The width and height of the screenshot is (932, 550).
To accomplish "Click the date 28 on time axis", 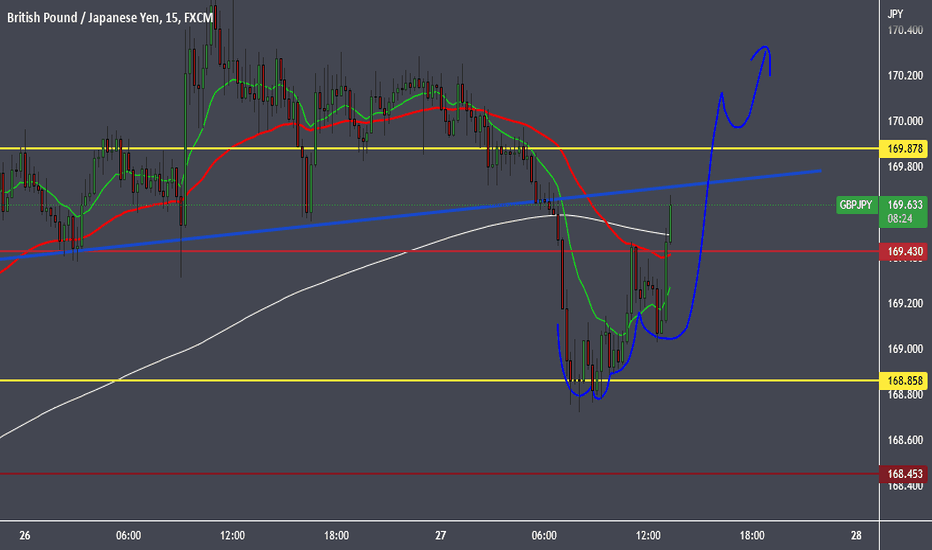I will pyautogui.click(x=856, y=536).
